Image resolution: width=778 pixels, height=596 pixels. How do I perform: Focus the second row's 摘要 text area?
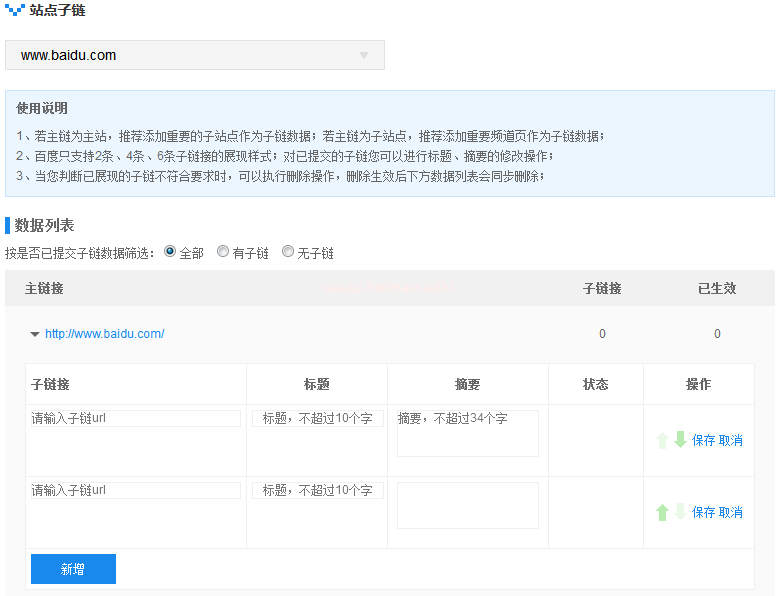tap(467, 505)
